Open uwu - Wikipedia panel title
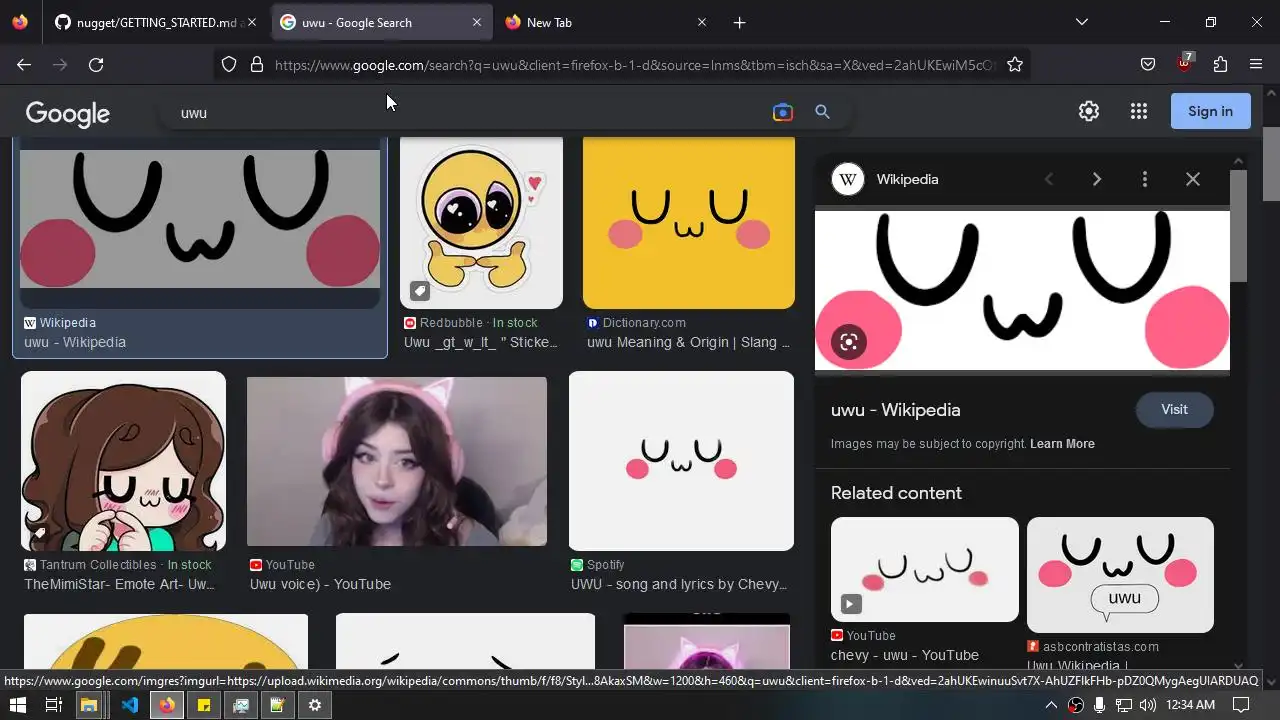The height and width of the screenshot is (720, 1280). coord(895,410)
